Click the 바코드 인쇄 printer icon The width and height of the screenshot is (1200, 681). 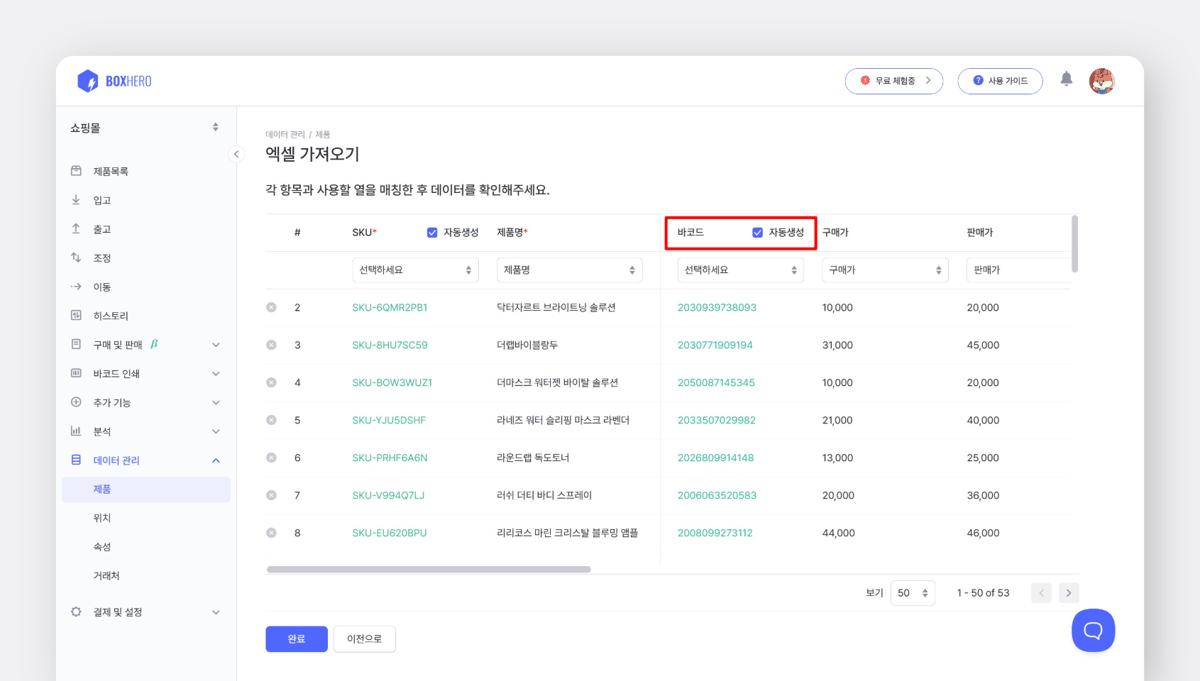(x=78, y=373)
